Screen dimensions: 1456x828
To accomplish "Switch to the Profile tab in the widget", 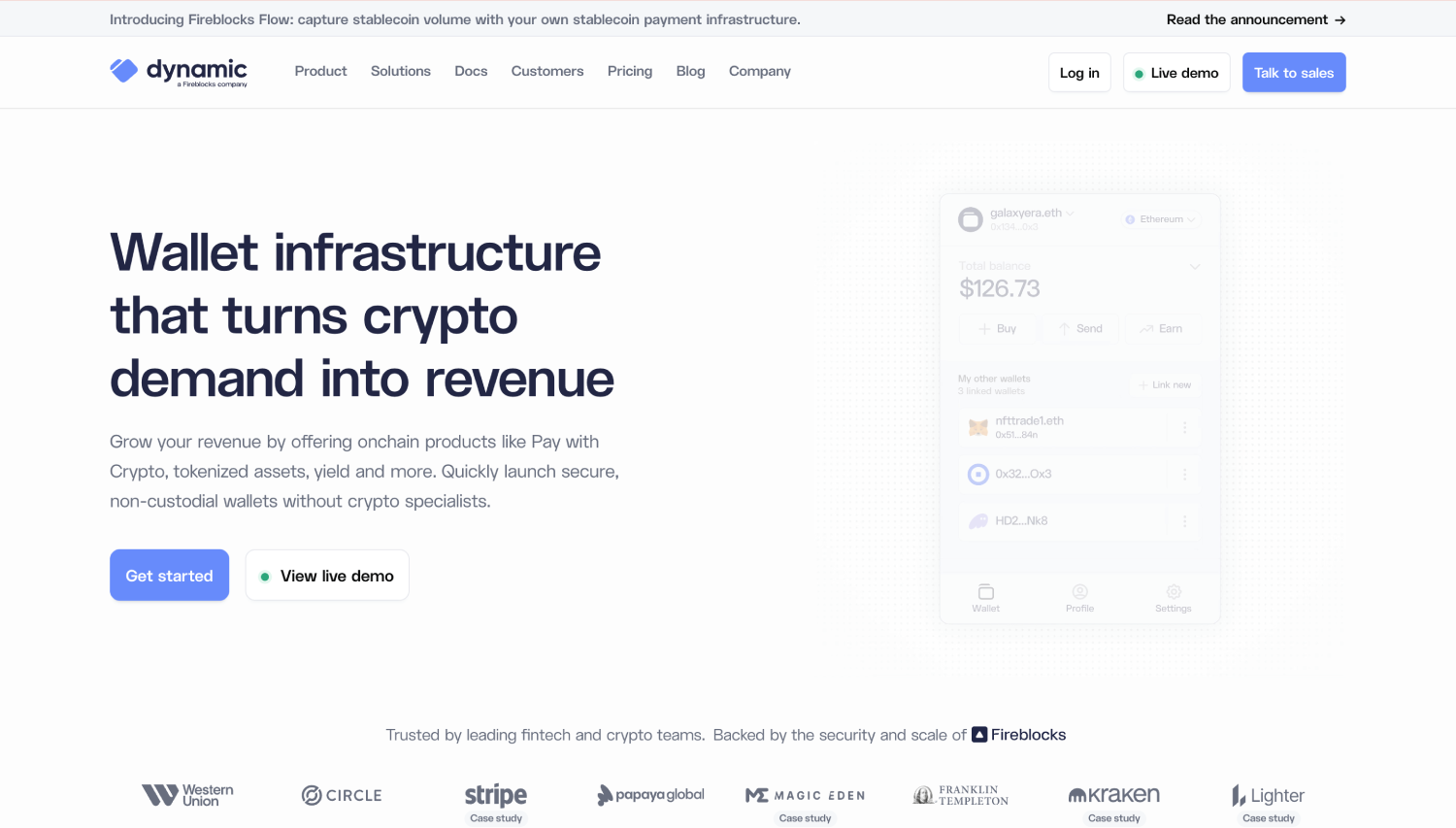I will [1079, 598].
